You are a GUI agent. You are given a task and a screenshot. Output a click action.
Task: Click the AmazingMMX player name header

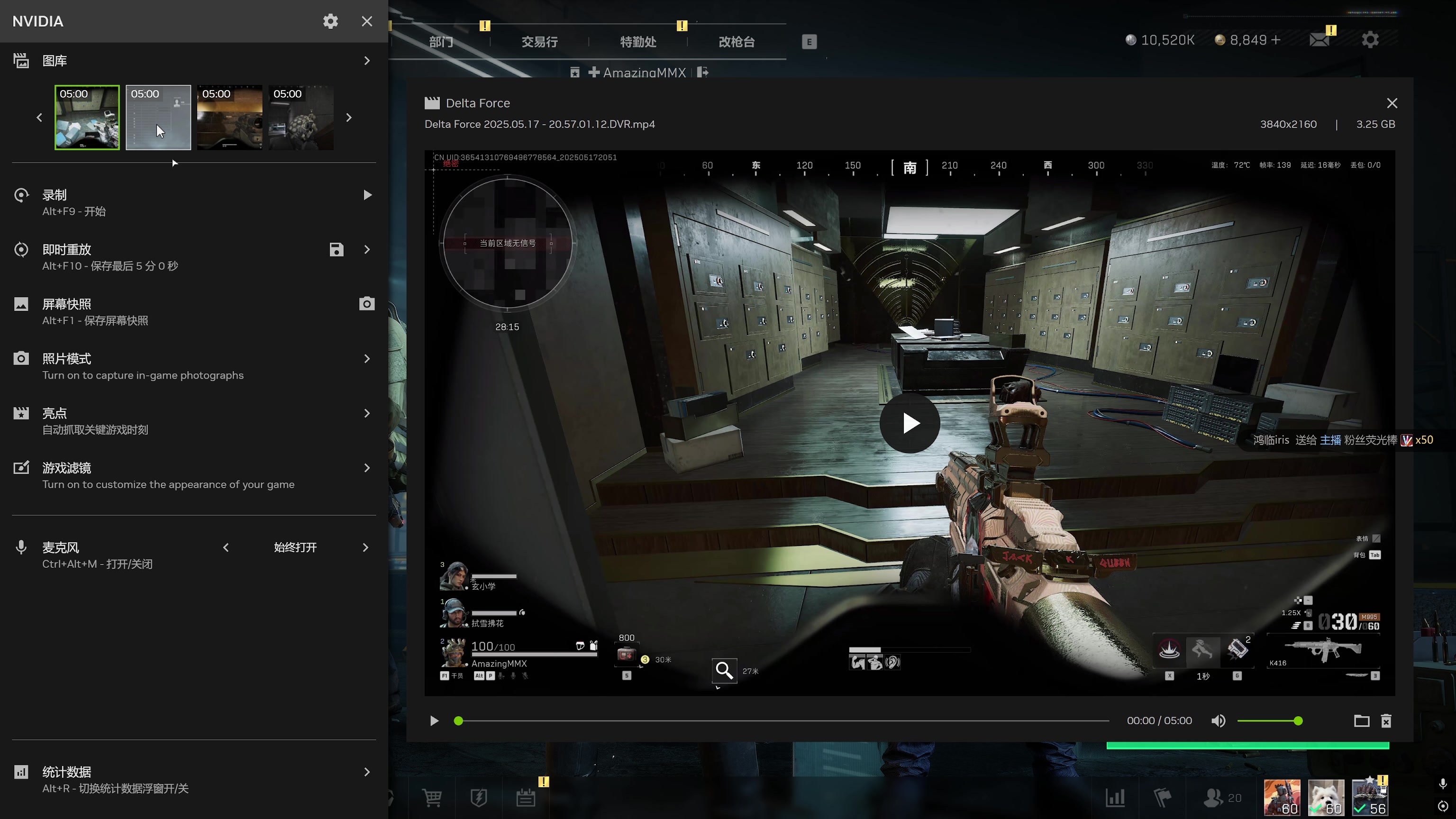645,73
